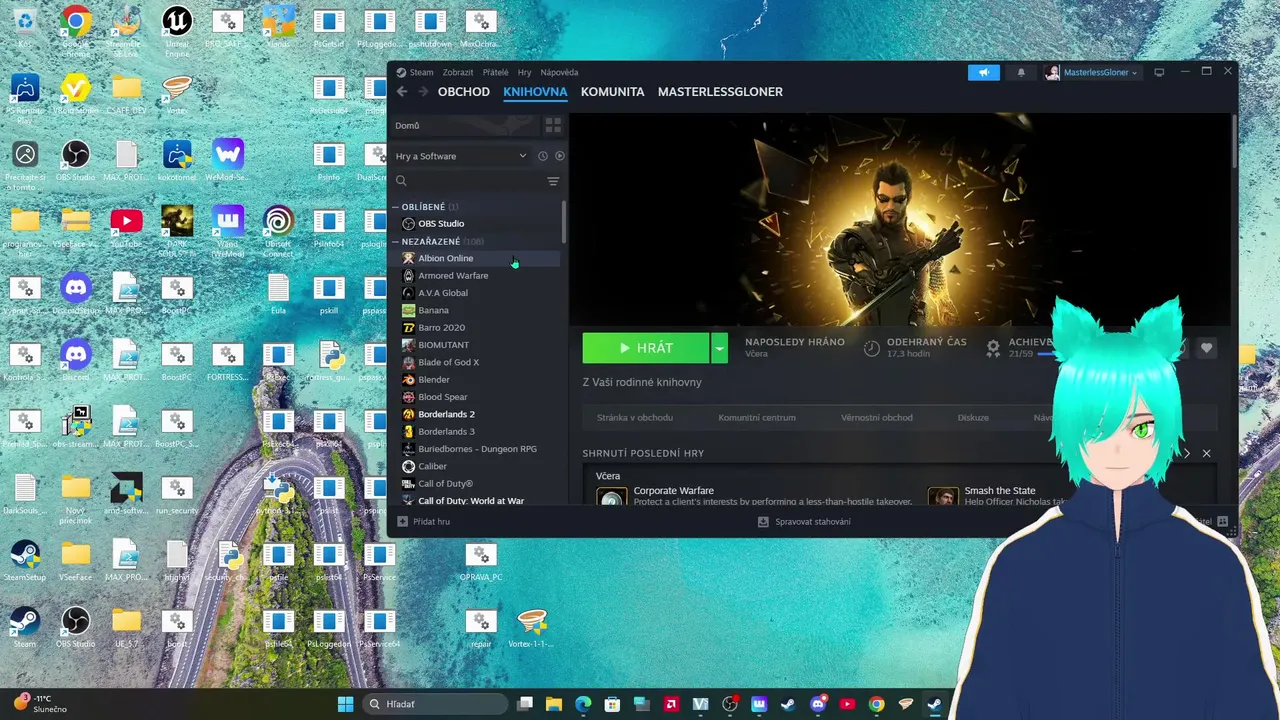
Task: Open the Přátelé menu
Action: click(496, 72)
